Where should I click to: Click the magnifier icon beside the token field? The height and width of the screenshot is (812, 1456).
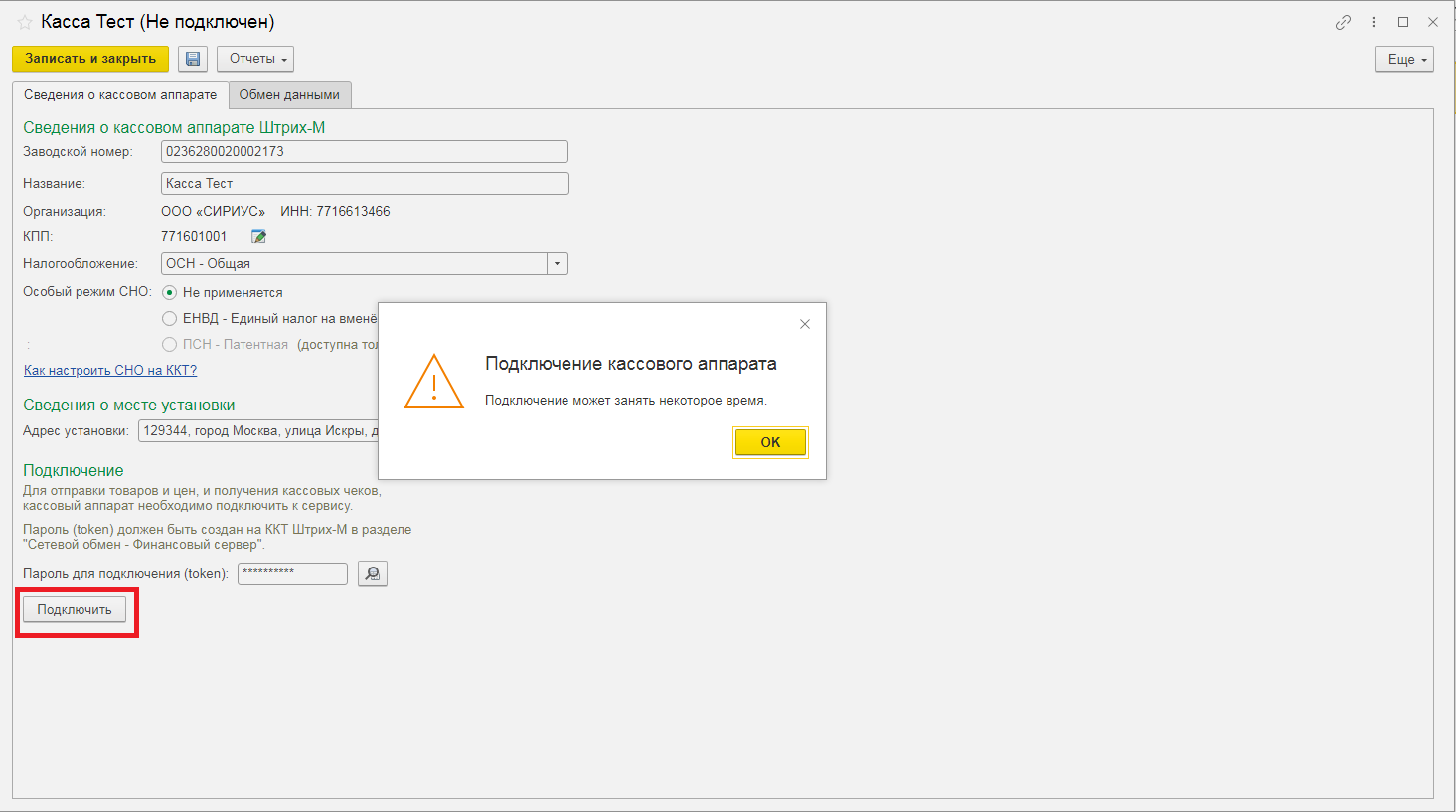pyautogui.click(x=373, y=573)
